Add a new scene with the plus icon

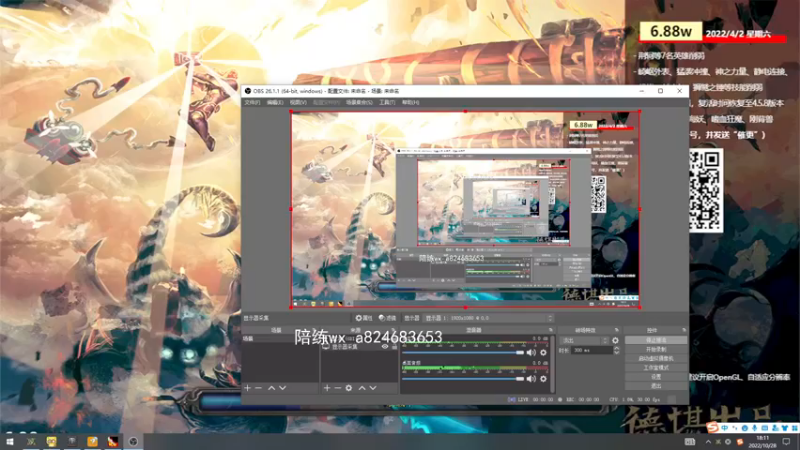247,388
